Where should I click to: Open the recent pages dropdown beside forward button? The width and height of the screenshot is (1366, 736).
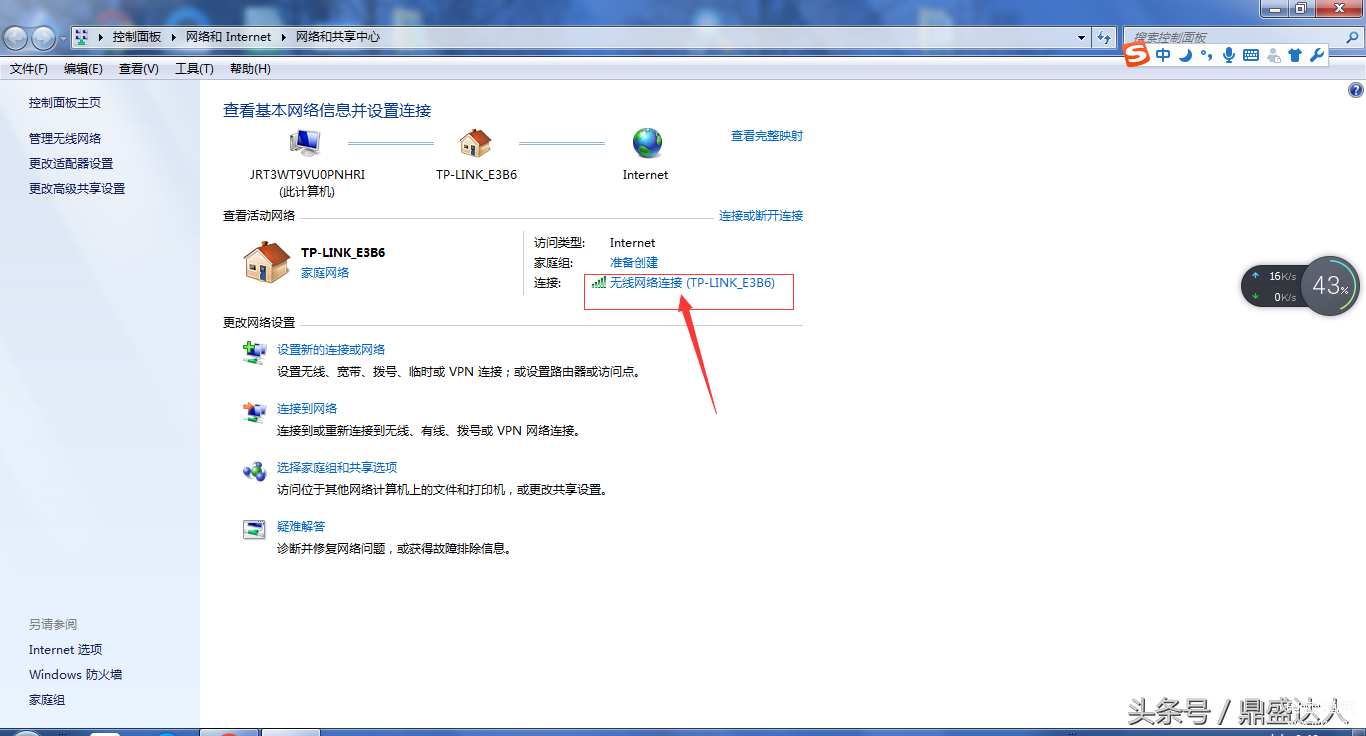[x=64, y=38]
